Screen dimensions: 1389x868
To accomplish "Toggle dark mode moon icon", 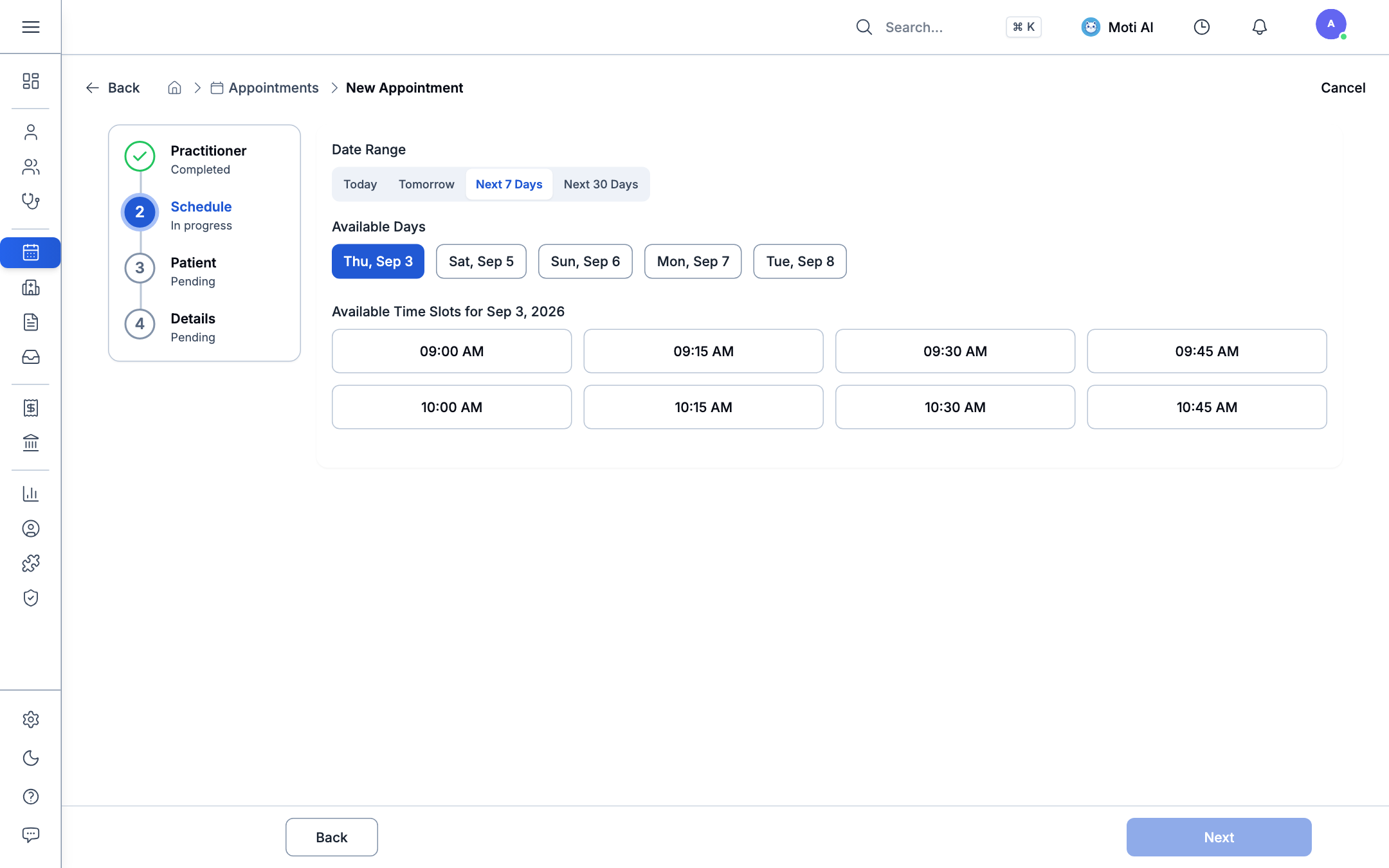I will pyautogui.click(x=30, y=758).
